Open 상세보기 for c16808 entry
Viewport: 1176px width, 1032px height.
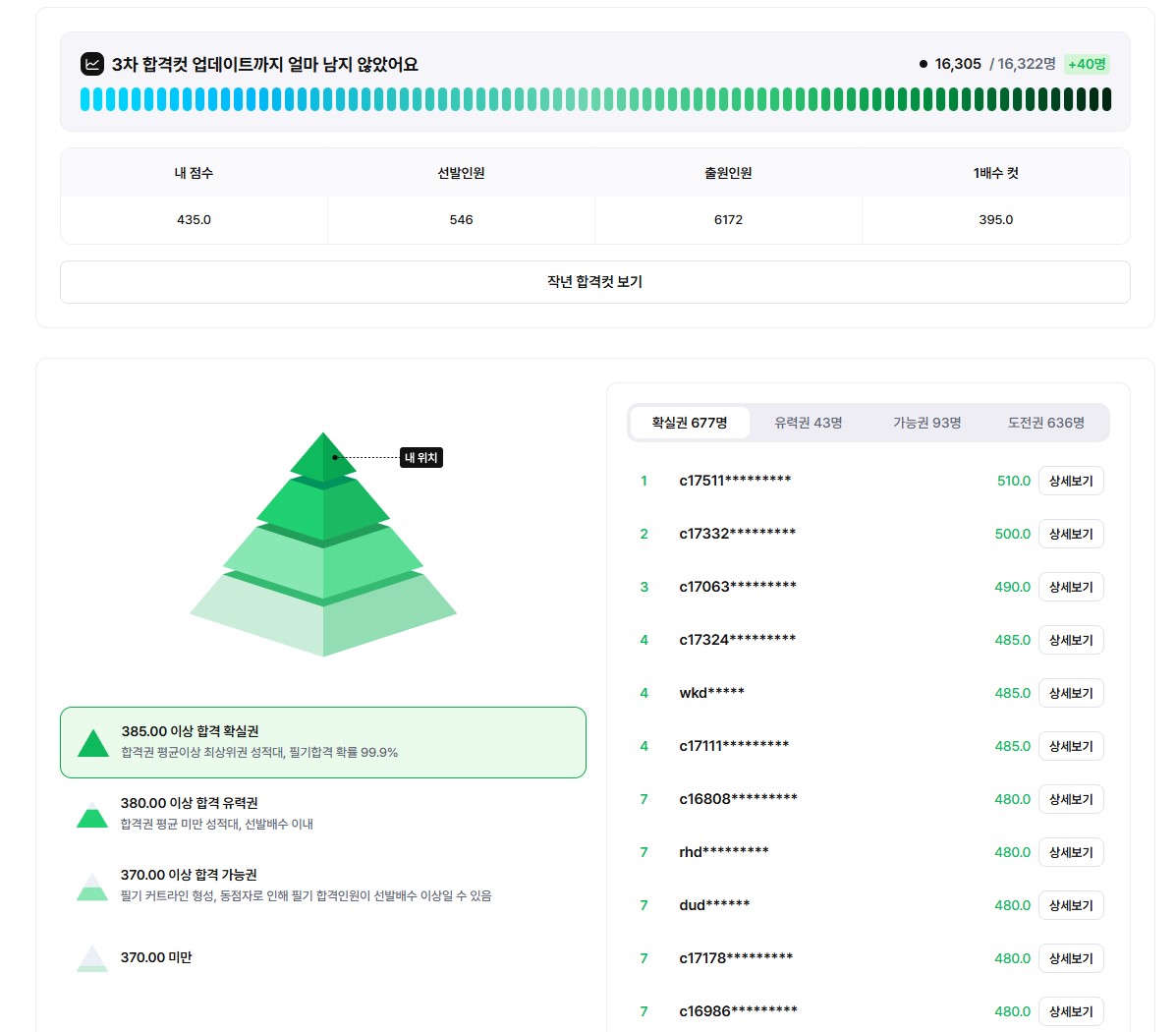1071,799
